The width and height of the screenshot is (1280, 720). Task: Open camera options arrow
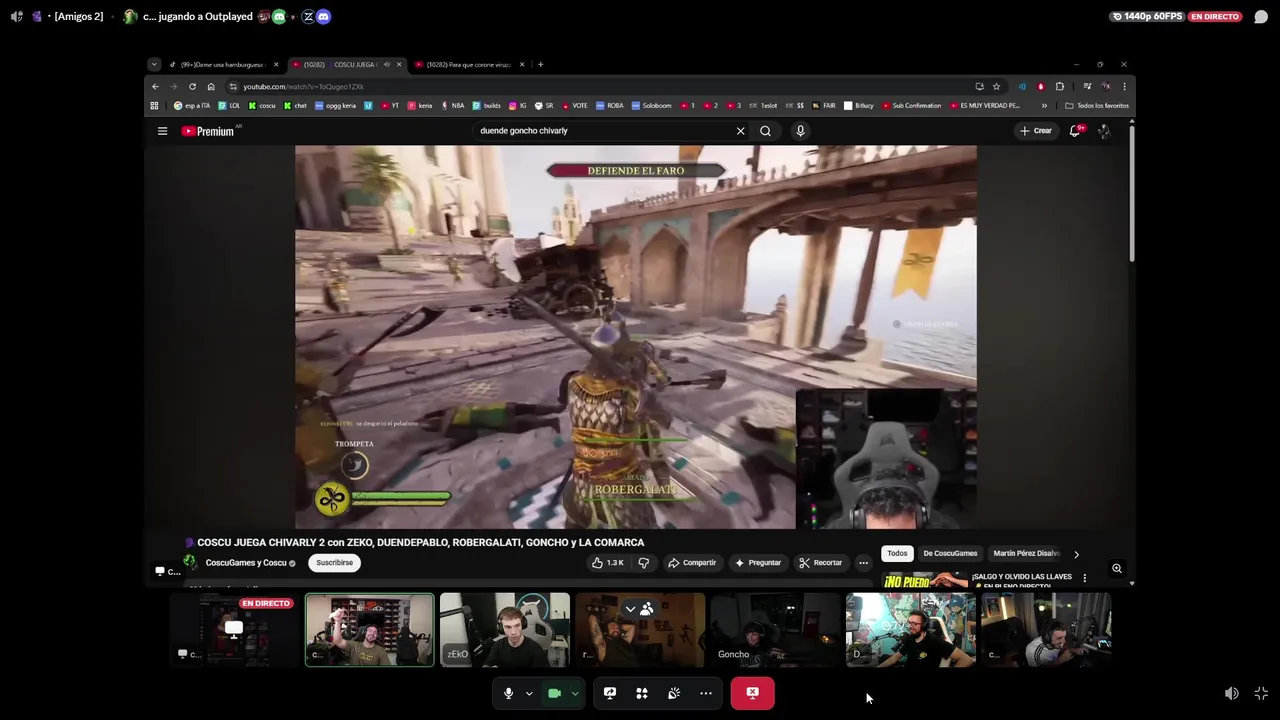575,693
